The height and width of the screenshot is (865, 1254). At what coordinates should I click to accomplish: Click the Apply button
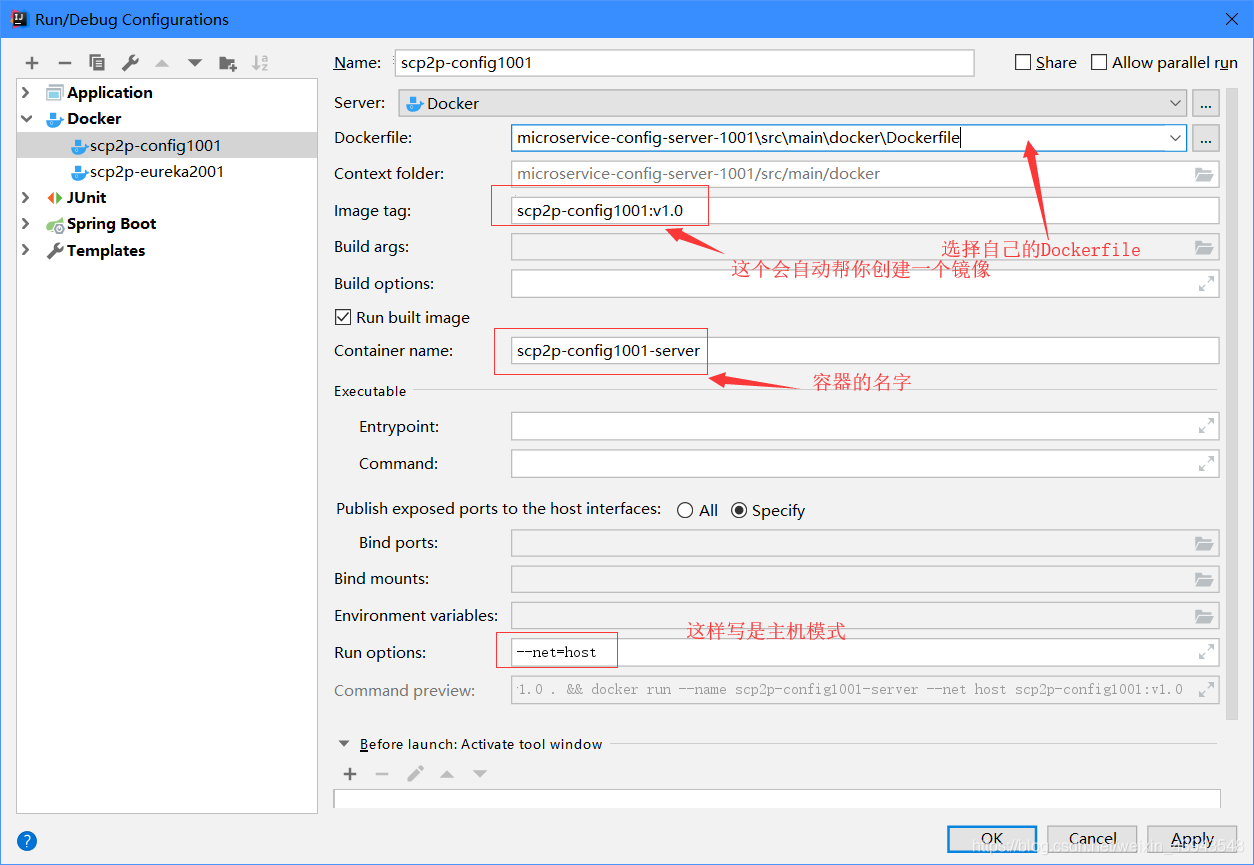pyautogui.click(x=1192, y=839)
